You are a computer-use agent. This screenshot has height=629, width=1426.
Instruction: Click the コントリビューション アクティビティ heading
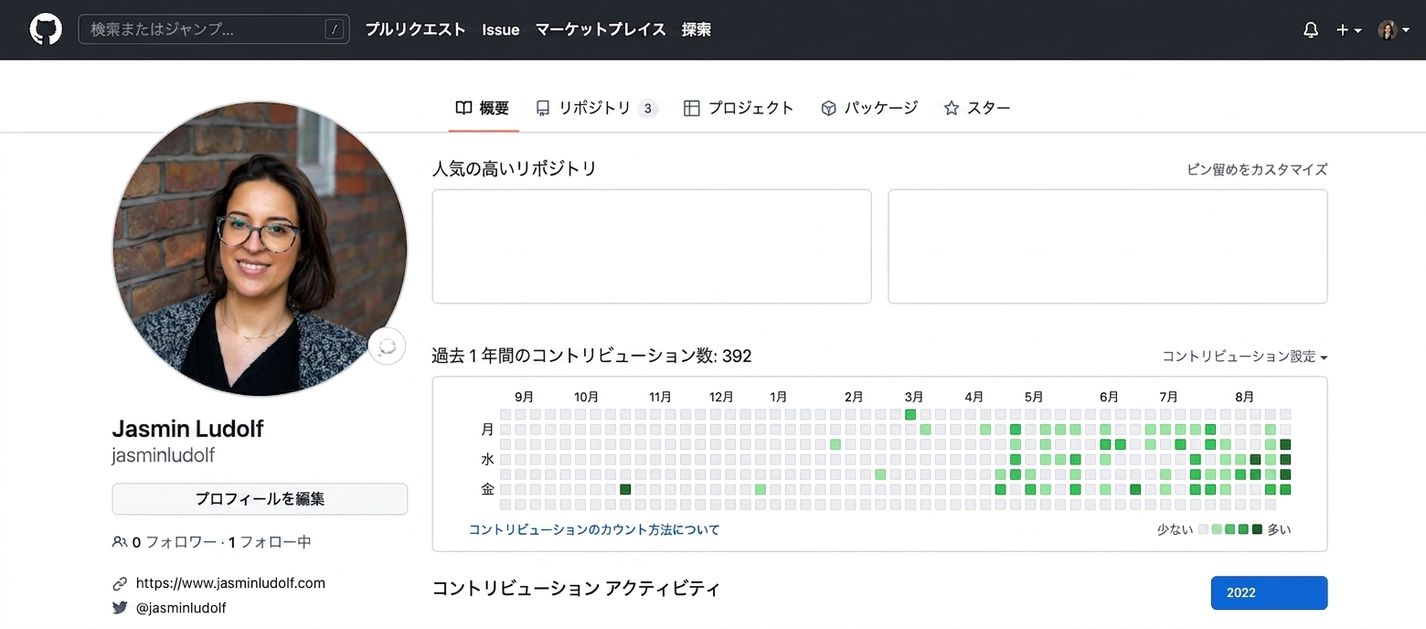coord(576,589)
